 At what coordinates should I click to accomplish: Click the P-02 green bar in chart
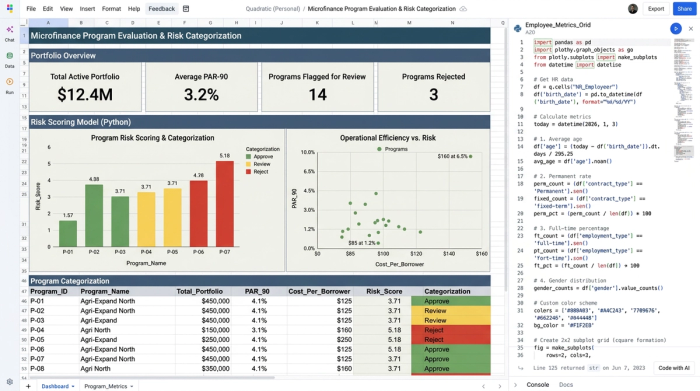pyautogui.click(x=94, y=216)
